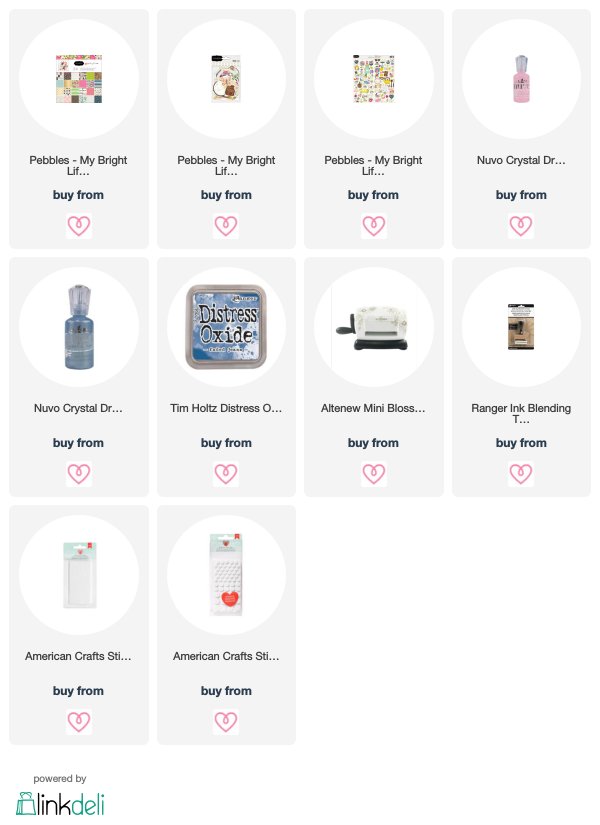Click heart icon under Ranger Ink Blending Tool
The image size is (600, 825).
pyautogui.click(x=521, y=474)
